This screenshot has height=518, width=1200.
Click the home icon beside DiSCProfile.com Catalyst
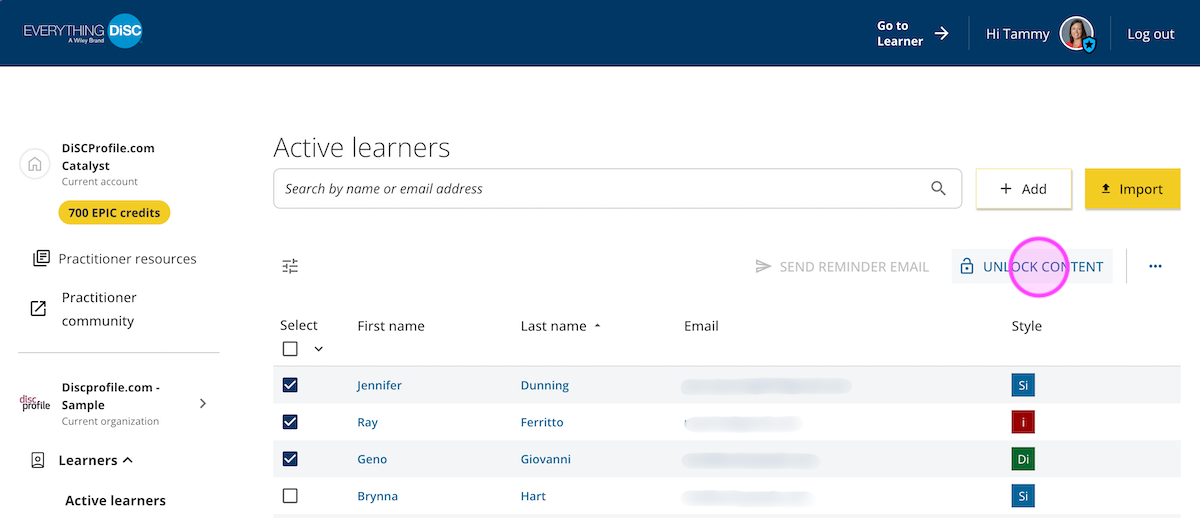pos(35,164)
